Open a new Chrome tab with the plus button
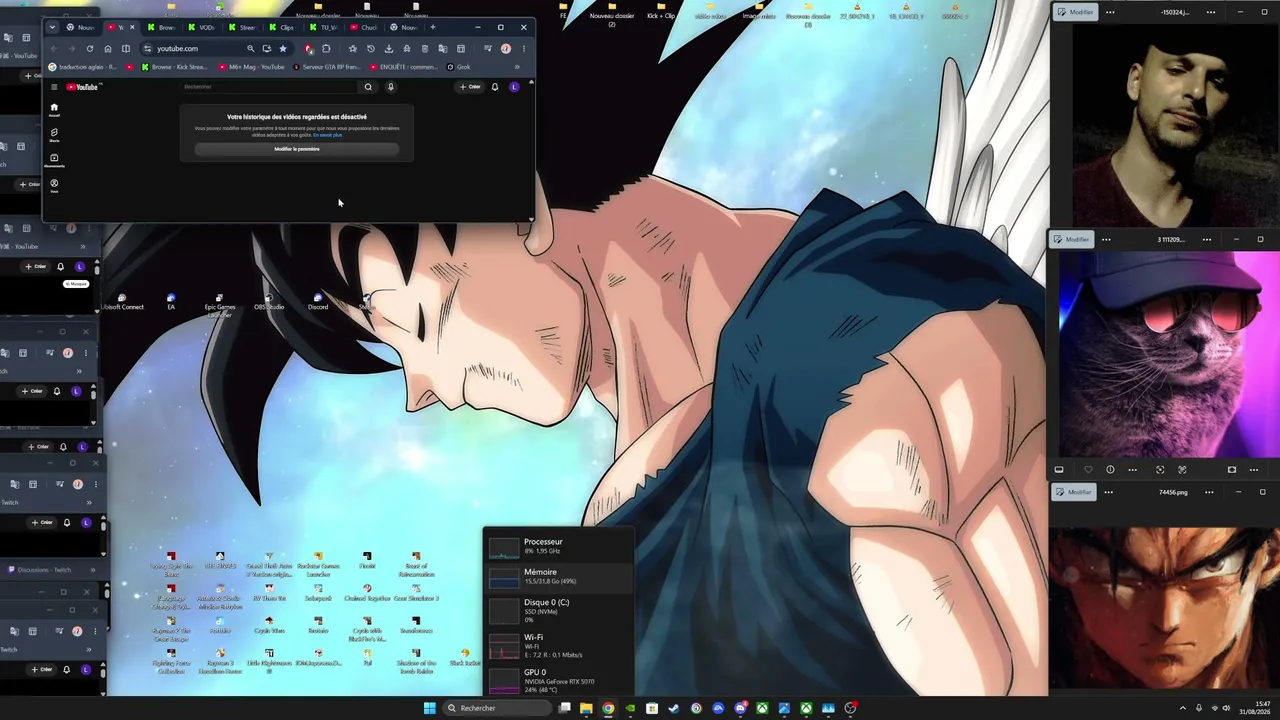 point(432,27)
